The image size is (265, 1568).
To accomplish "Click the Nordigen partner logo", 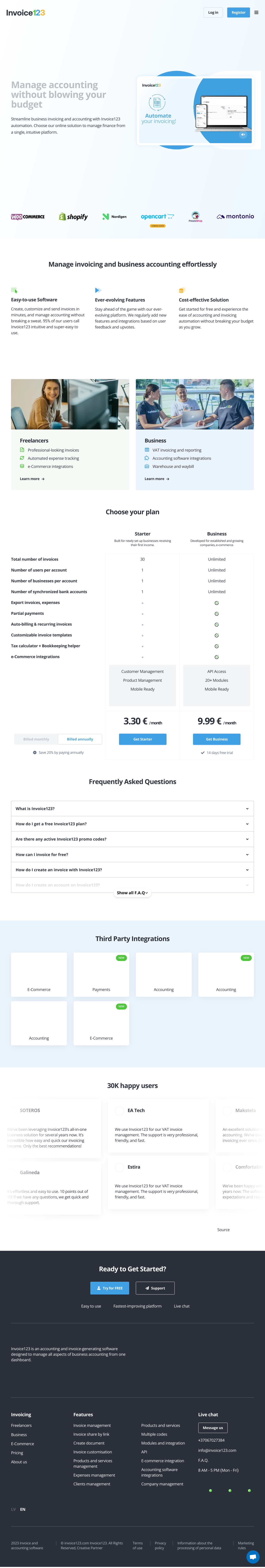I will tap(114, 217).
